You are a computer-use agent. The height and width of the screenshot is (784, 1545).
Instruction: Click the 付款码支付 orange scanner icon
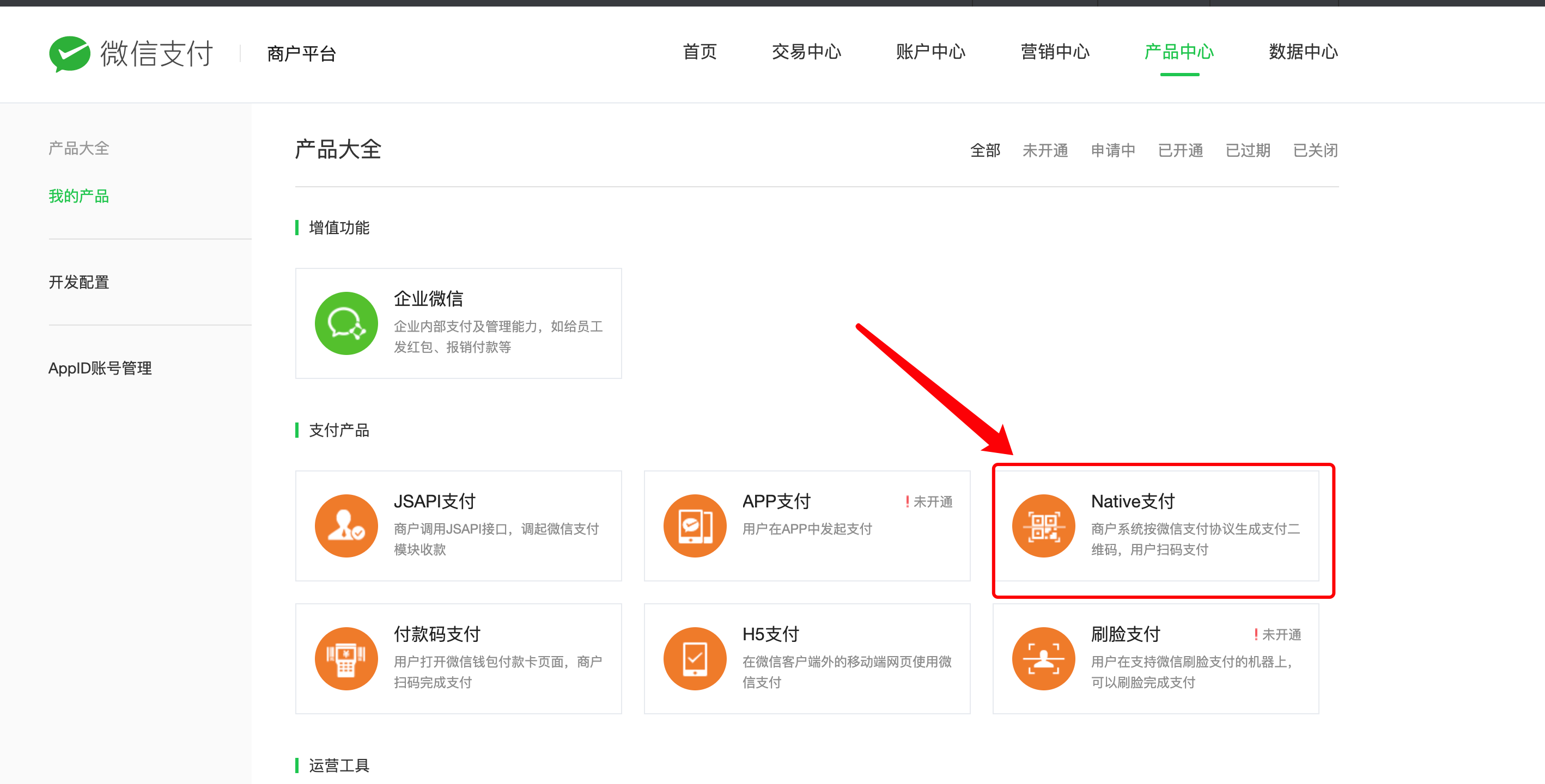tap(346, 659)
